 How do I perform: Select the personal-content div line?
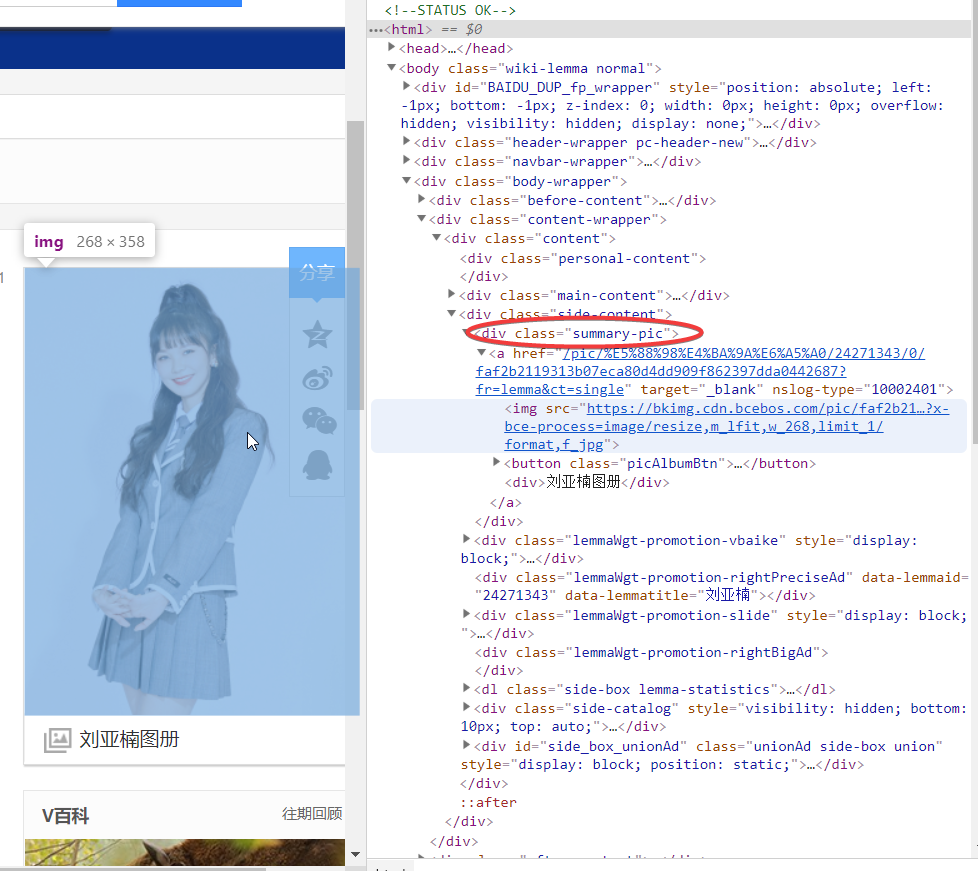[583, 258]
